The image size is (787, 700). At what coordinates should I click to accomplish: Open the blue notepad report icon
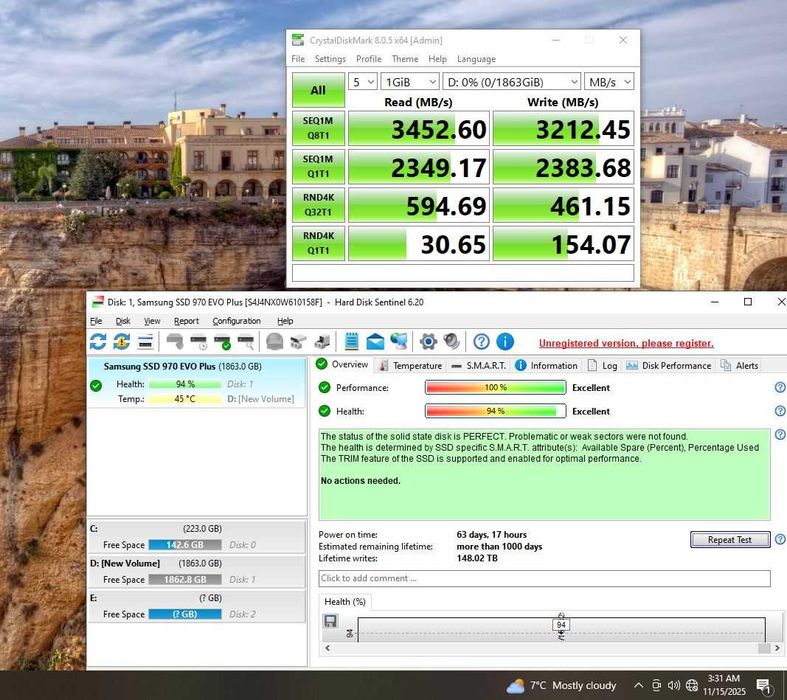click(352, 342)
